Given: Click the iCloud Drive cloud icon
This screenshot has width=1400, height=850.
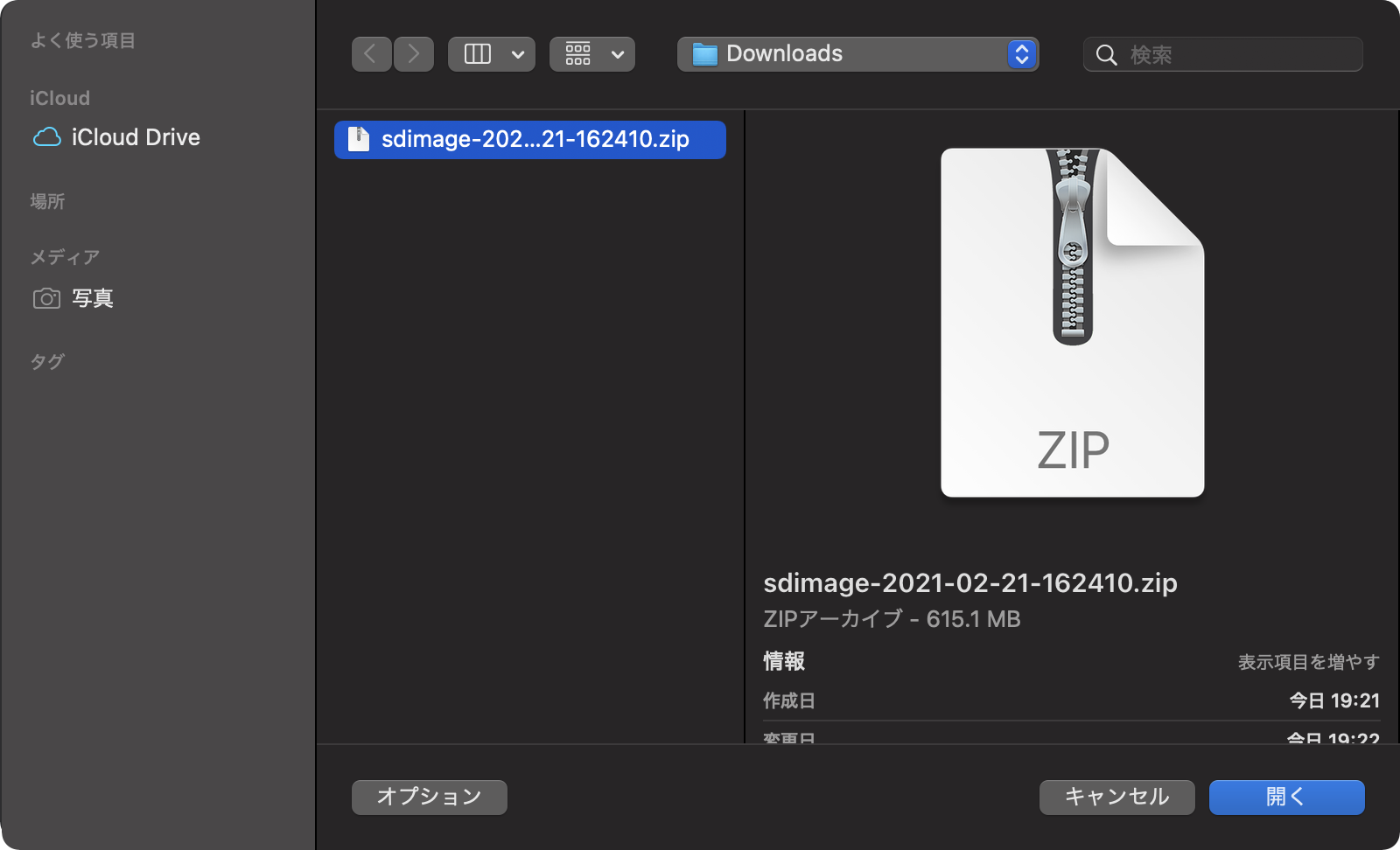Looking at the screenshot, I should 47,137.
